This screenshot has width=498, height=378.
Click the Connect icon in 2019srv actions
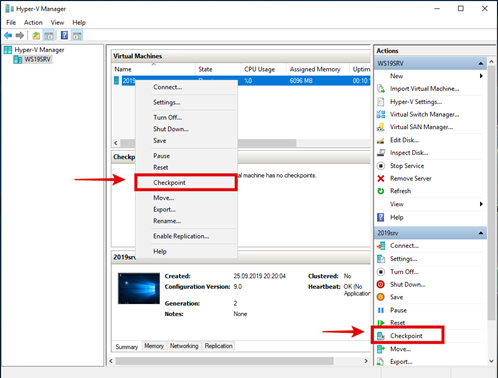point(381,246)
